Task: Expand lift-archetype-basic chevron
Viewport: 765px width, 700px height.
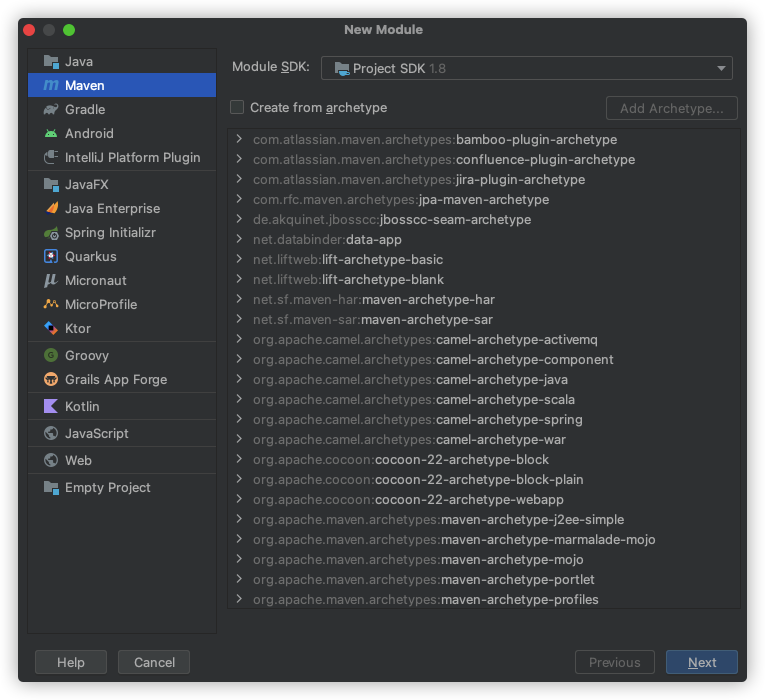Action: tap(239, 259)
